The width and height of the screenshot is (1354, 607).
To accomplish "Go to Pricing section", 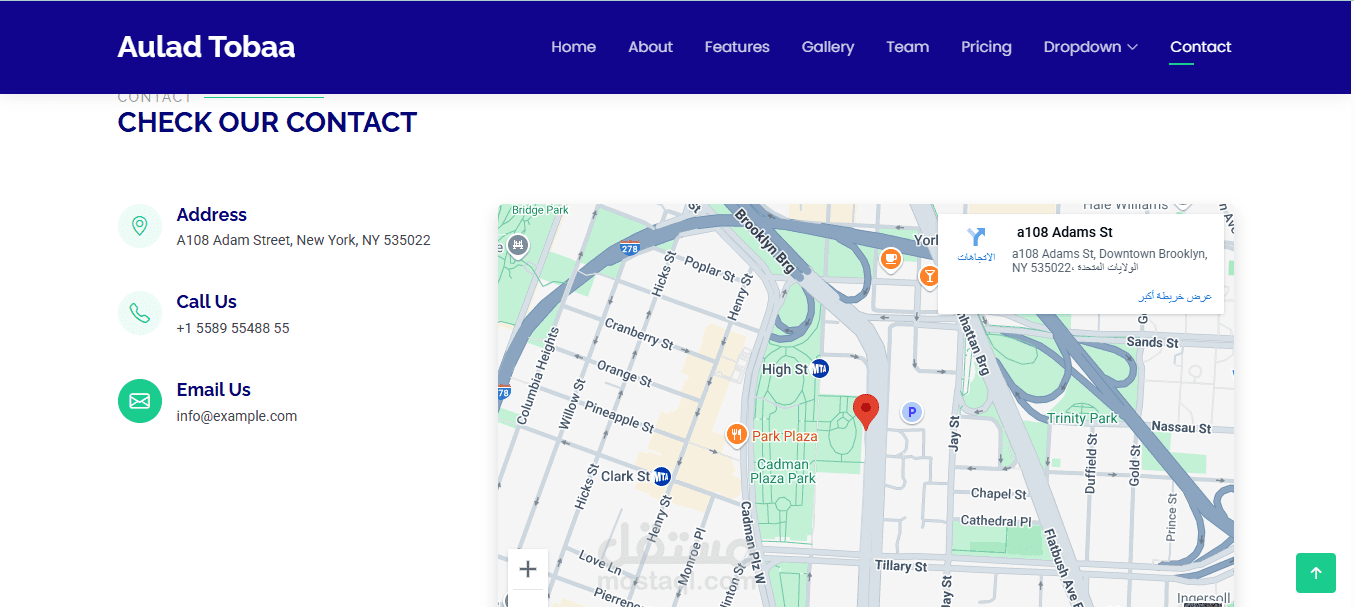I will [986, 47].
